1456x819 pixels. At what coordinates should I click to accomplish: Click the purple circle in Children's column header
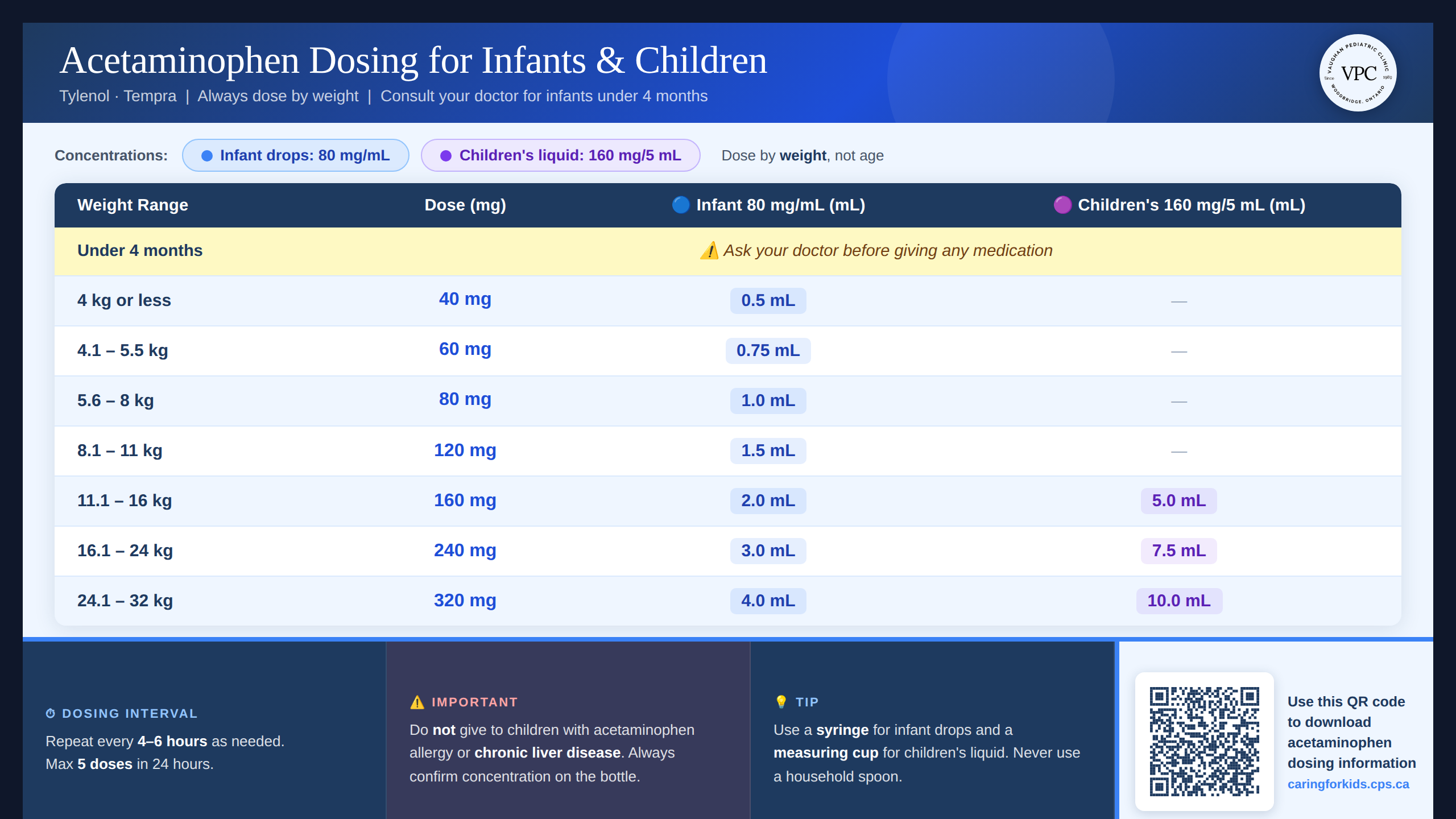(x=1062, y=205)
